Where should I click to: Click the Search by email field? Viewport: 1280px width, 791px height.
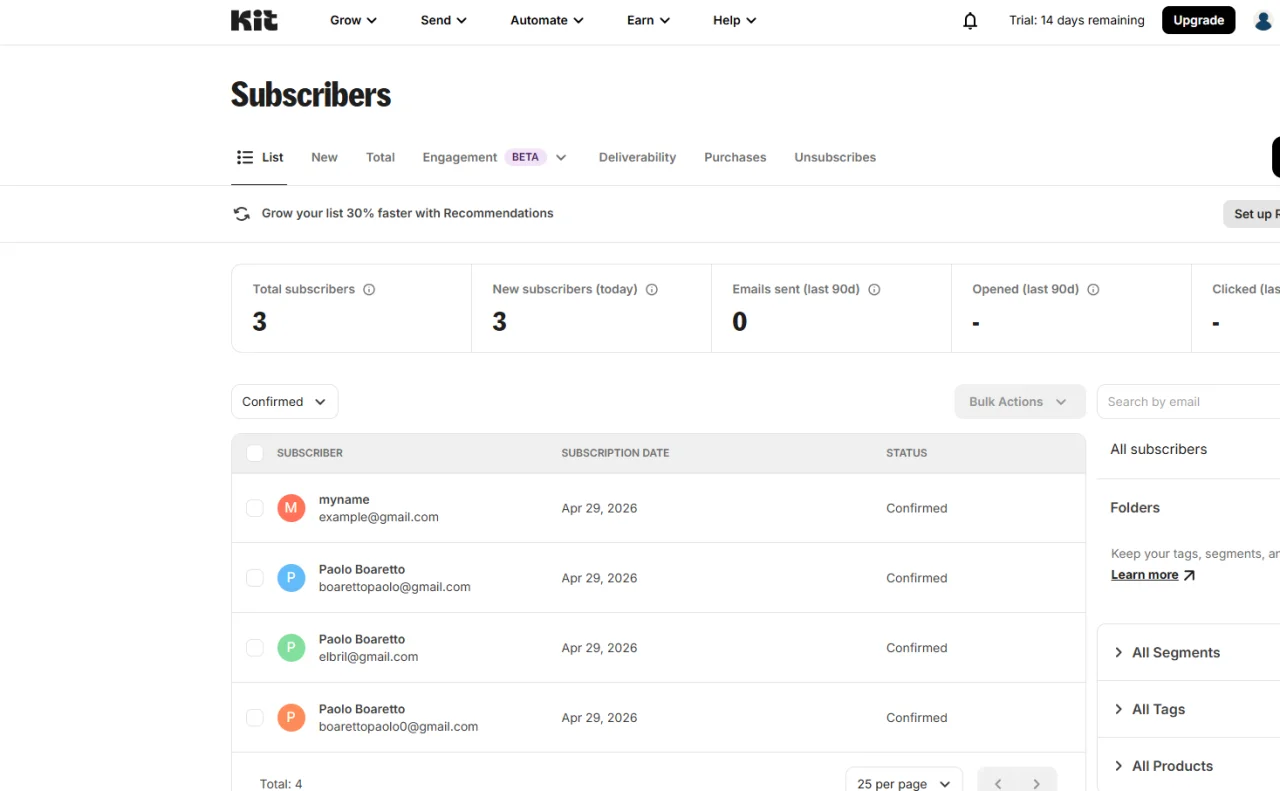(x=1188, y=402)
